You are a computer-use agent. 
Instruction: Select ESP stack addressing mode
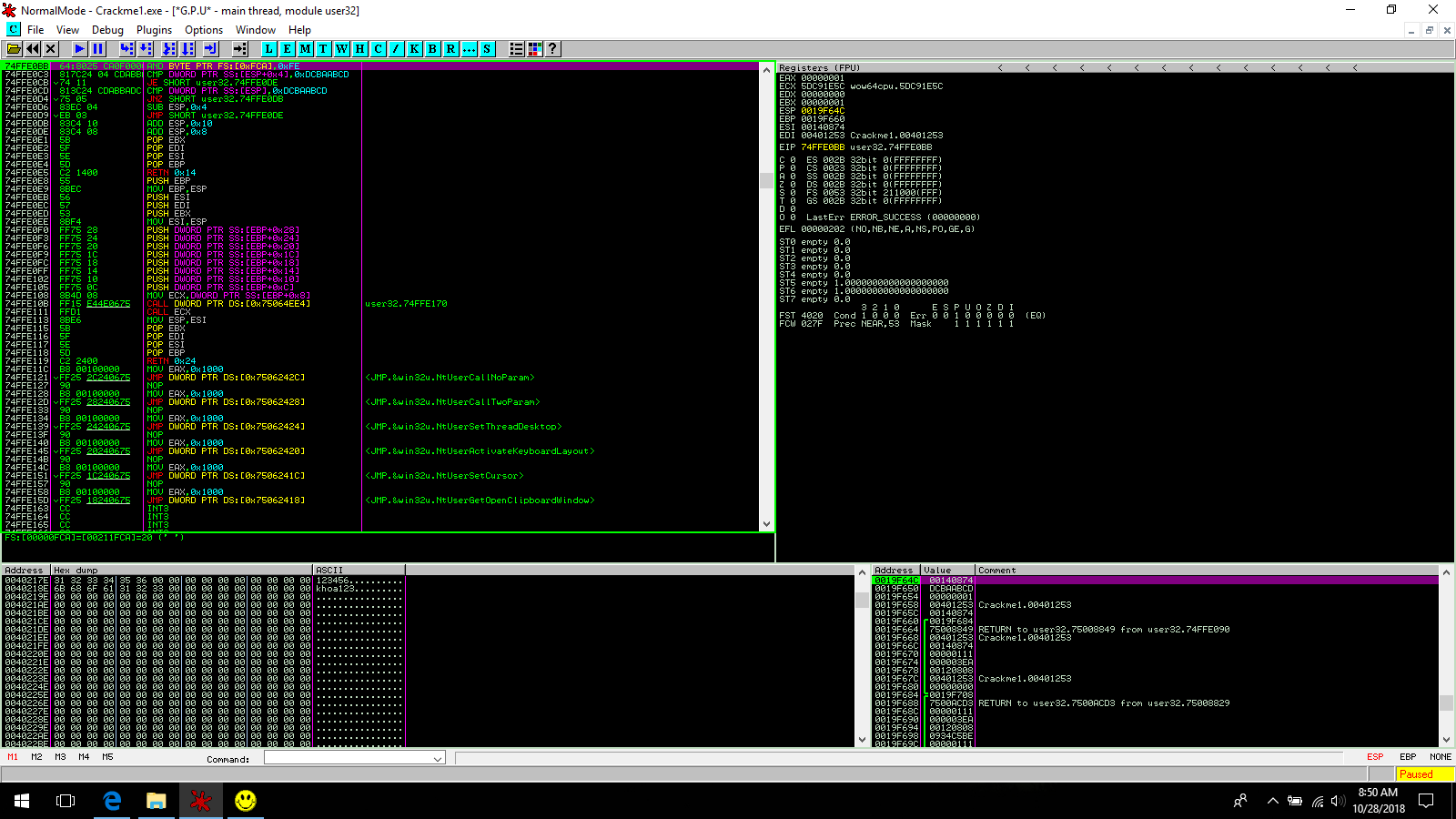(1375, 757)
